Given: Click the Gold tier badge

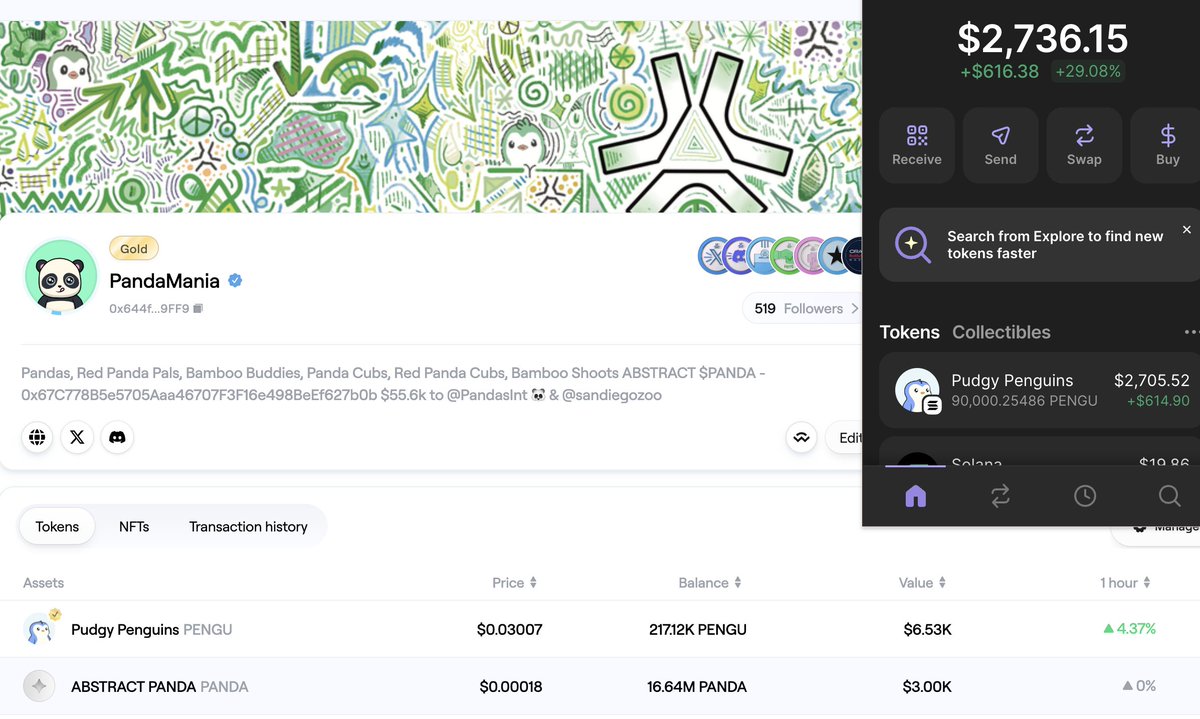Looking at the screenshot, I should pyautogui.click(x=134, y=249).
